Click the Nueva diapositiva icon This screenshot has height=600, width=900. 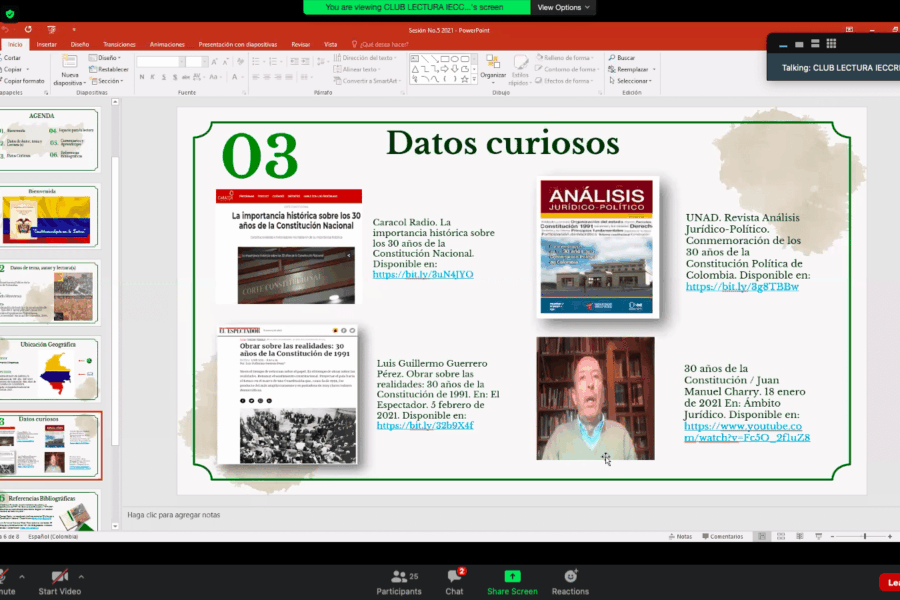click(69, 70)
